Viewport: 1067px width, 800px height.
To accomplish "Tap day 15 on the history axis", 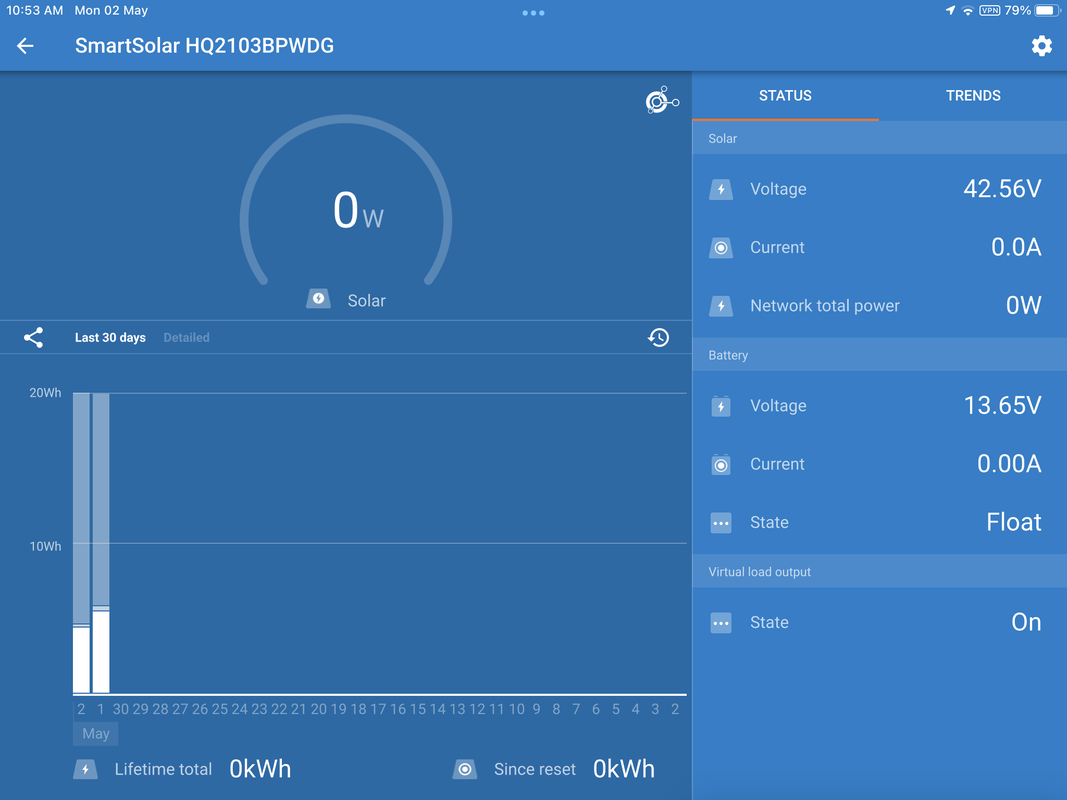I will [x=418, y=710].
